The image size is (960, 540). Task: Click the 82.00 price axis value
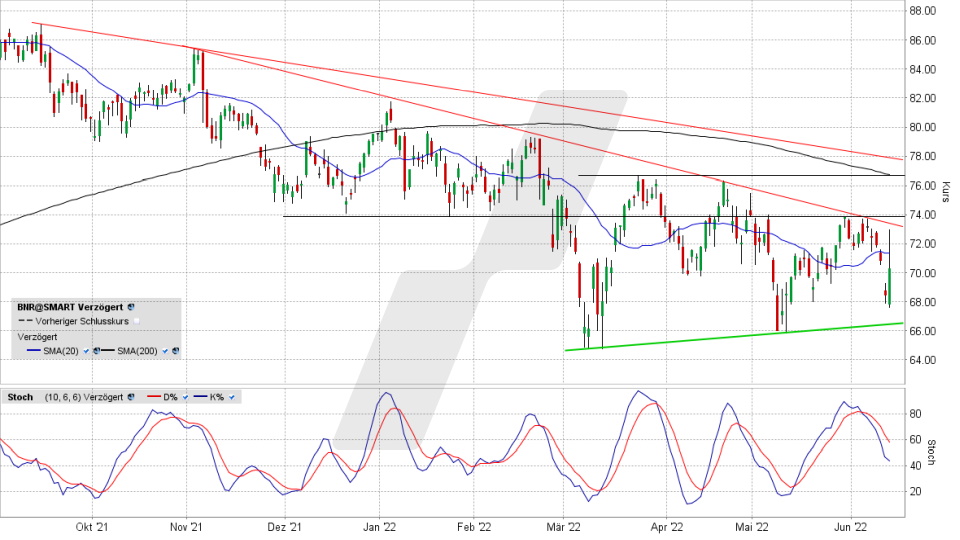pos(922,99)
